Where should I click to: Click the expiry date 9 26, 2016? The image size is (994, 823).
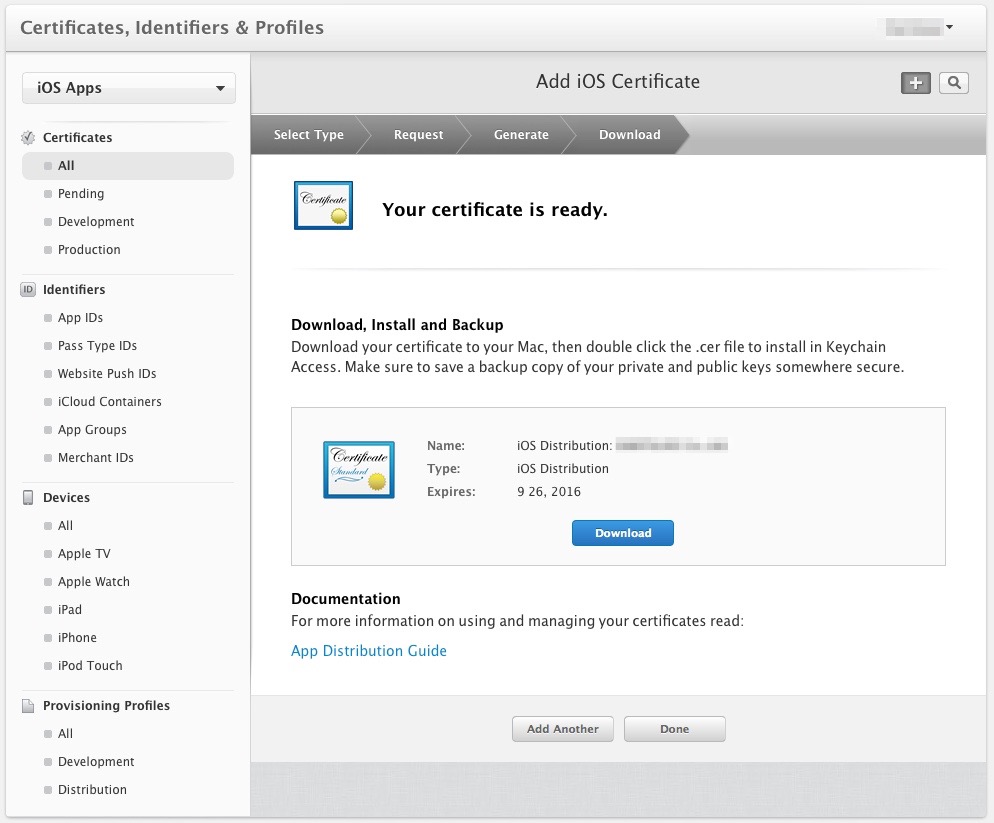[549, 492]
